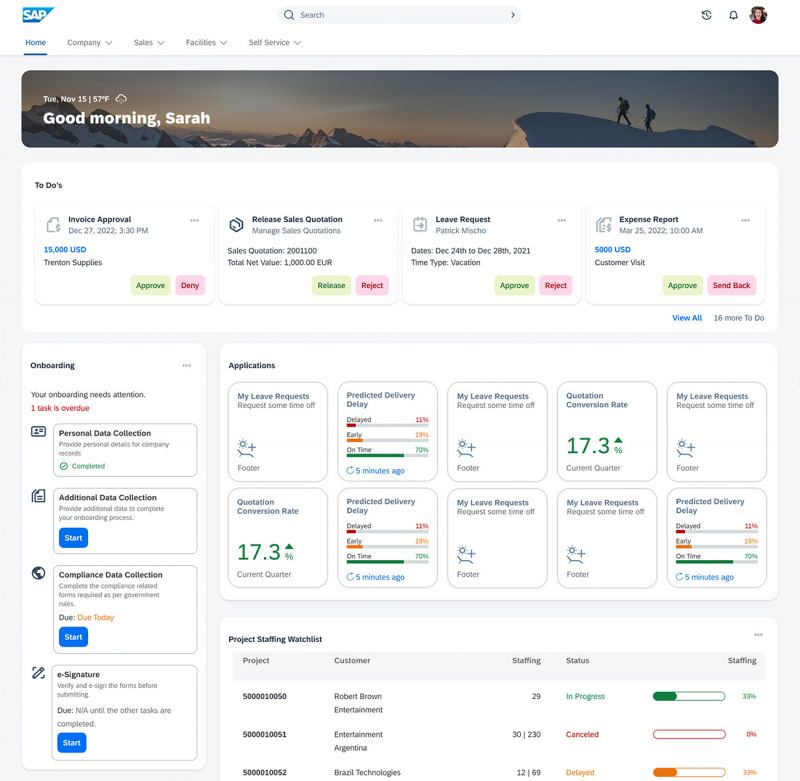The image size is (800, 781).
Task: Expand the Self Service menu dropdown
Action: pos(275,43)
